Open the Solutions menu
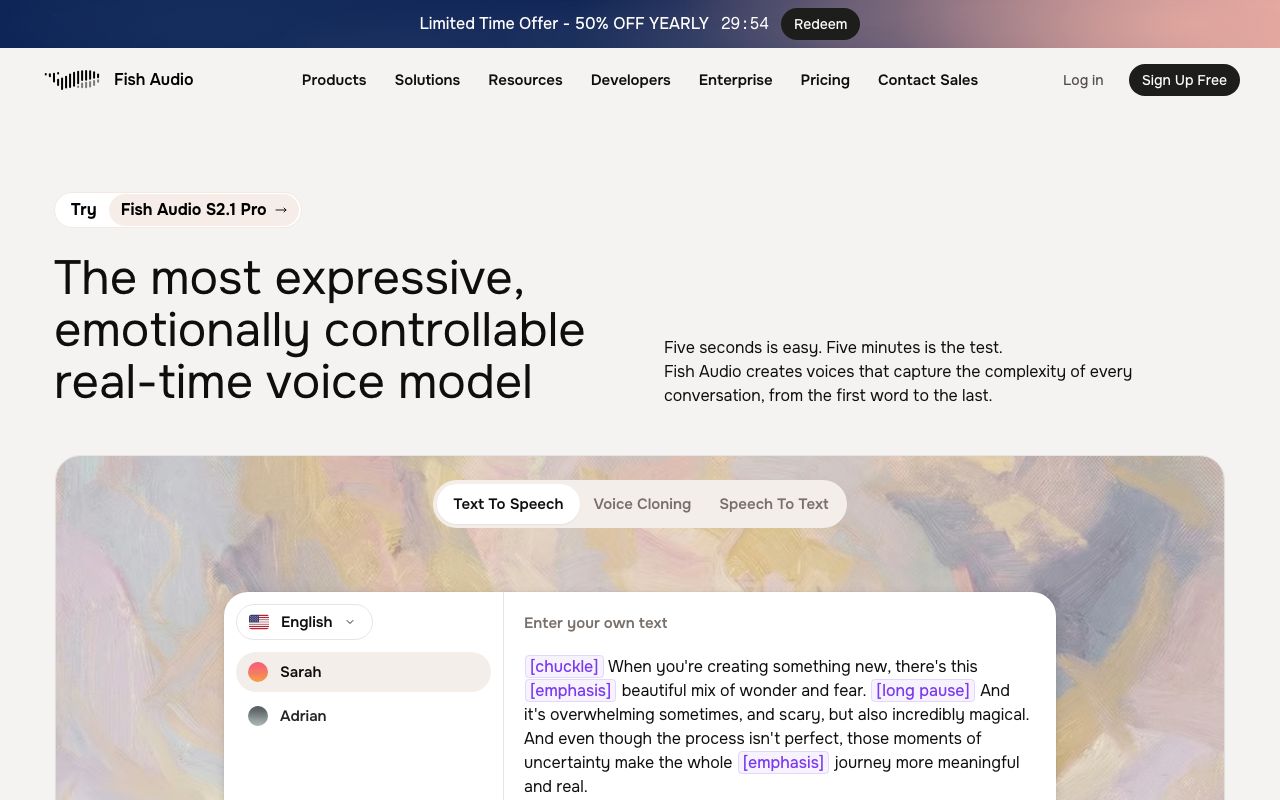1280x800 pixels. tap(427, 80)
